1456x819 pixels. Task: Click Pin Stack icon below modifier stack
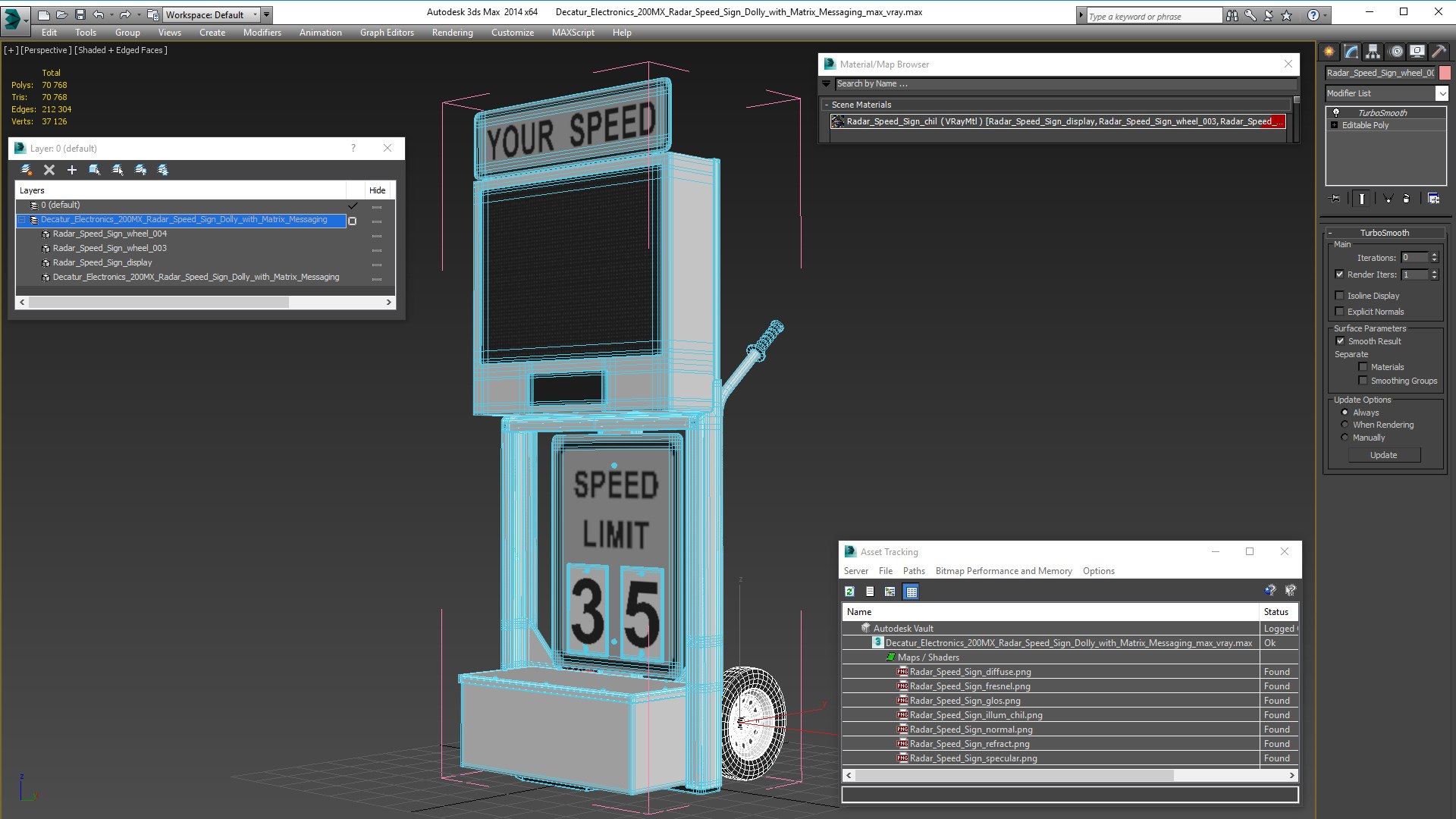click(1335, 199)
